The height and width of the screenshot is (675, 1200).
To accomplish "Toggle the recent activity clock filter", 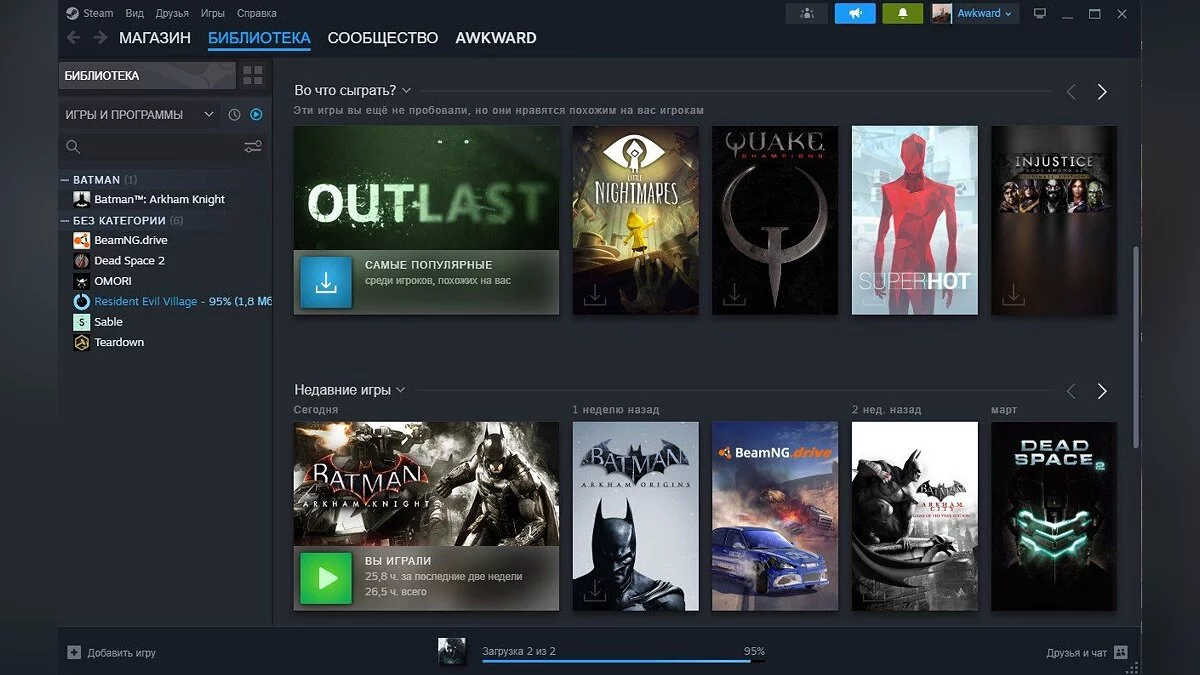I will [234, 115].
